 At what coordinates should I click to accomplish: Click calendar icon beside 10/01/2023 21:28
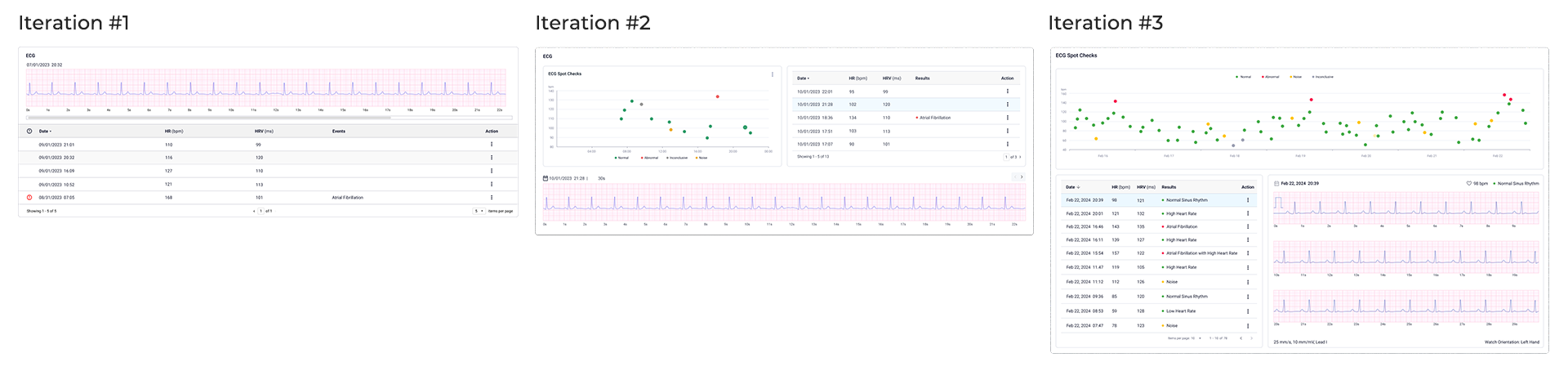(546, 178)
